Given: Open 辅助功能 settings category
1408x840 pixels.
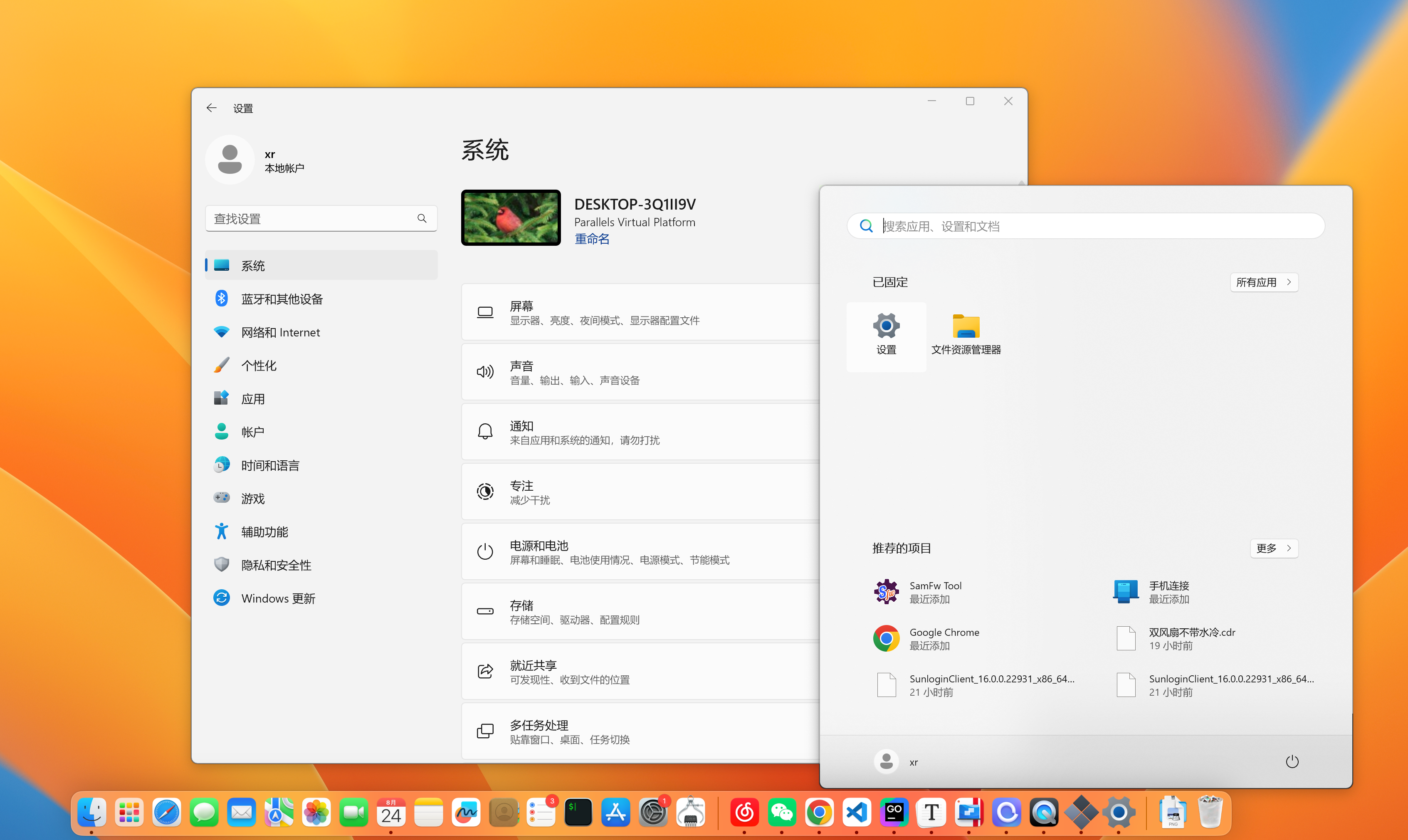Looking at the screenshot, I should click(321, 532).
